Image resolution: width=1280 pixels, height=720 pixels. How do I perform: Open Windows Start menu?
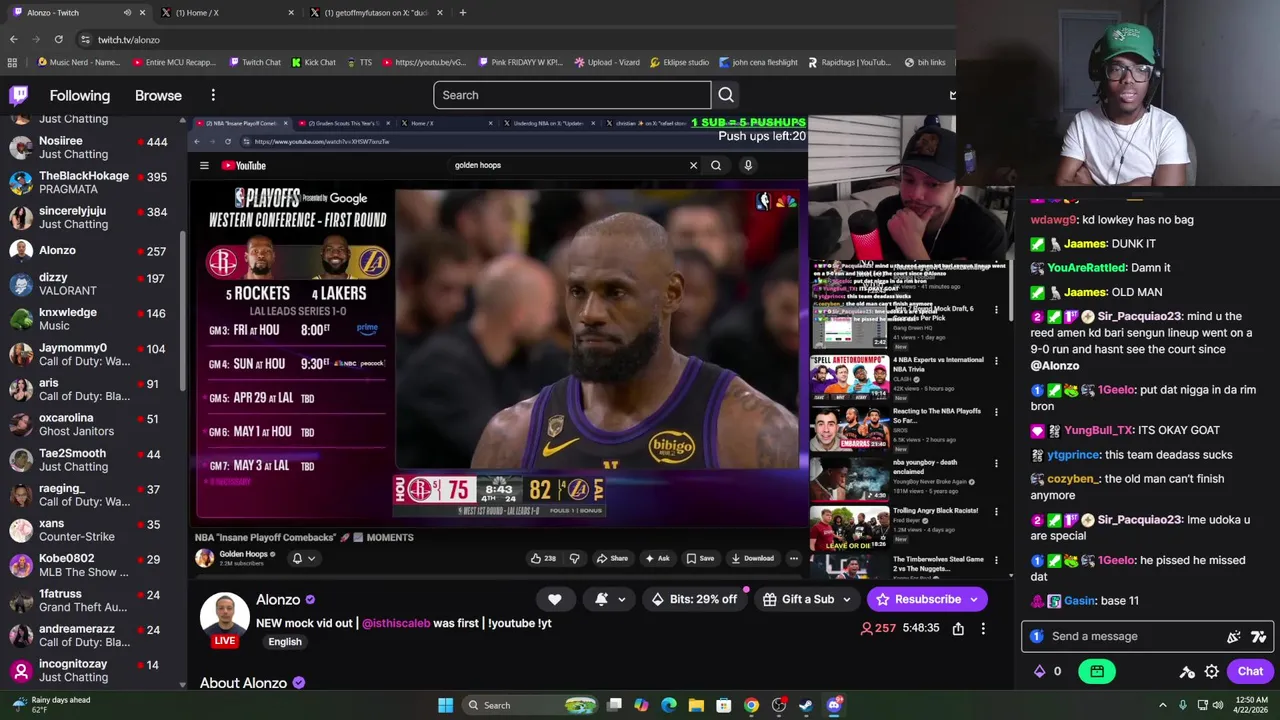point(445,705)
